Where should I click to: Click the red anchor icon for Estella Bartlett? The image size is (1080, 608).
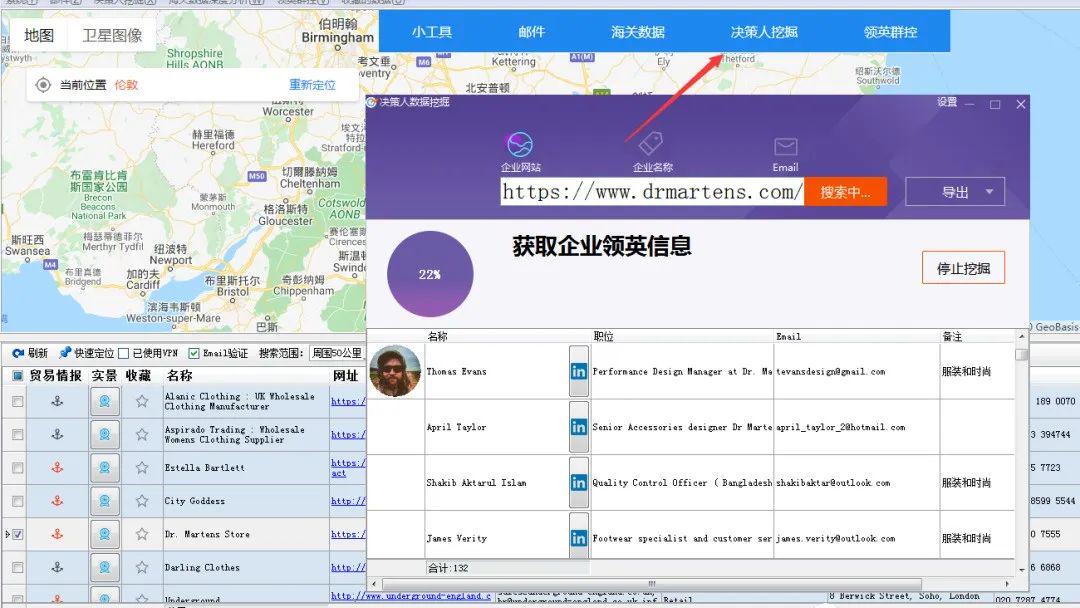[57, 468]
